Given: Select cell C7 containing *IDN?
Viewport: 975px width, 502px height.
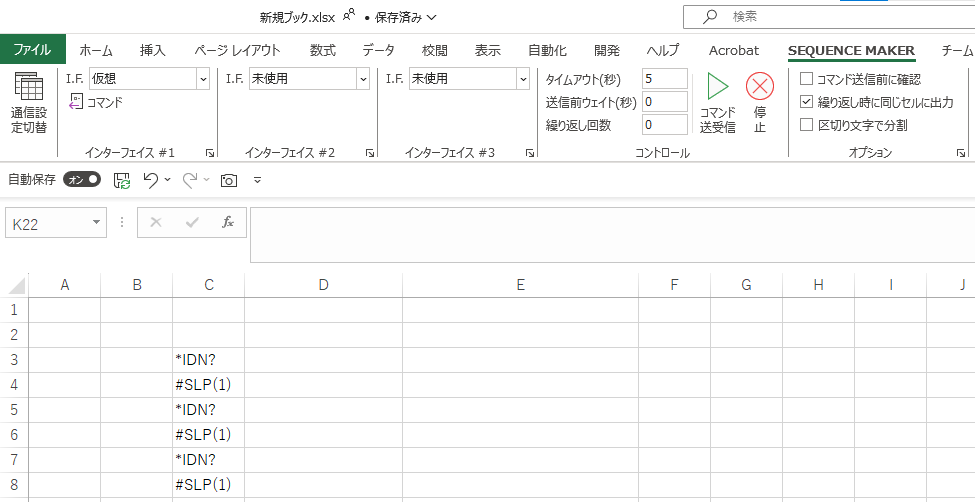Looking at the screenshot, I should [208, 460].
